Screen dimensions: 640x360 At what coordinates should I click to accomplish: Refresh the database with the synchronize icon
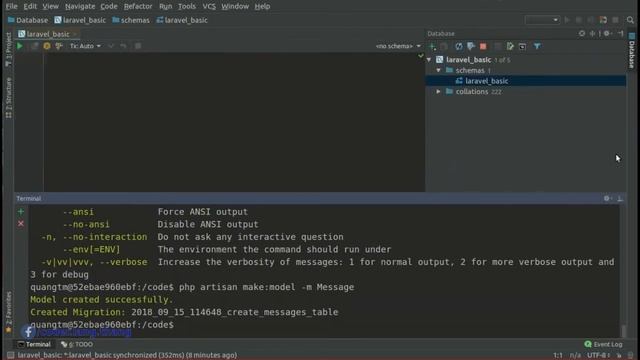pos(459,47)
